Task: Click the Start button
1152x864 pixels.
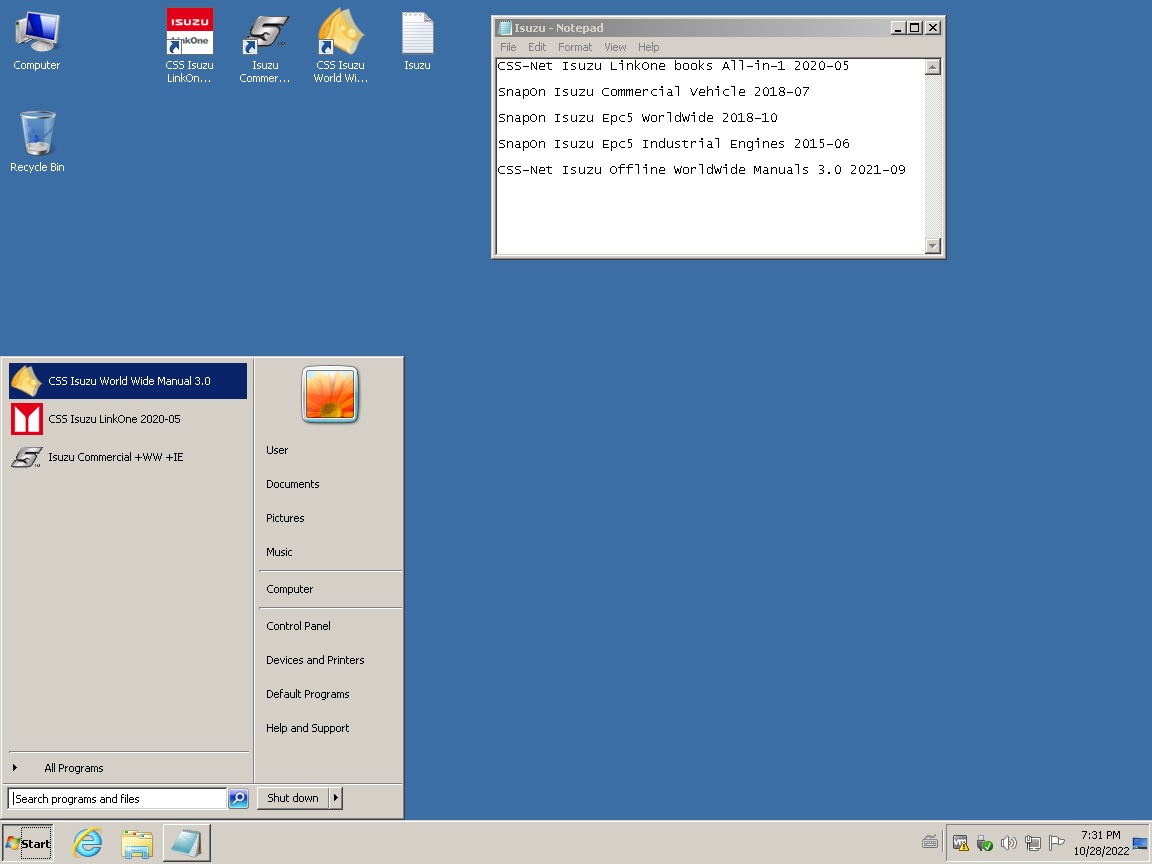Action: [28, 843]
